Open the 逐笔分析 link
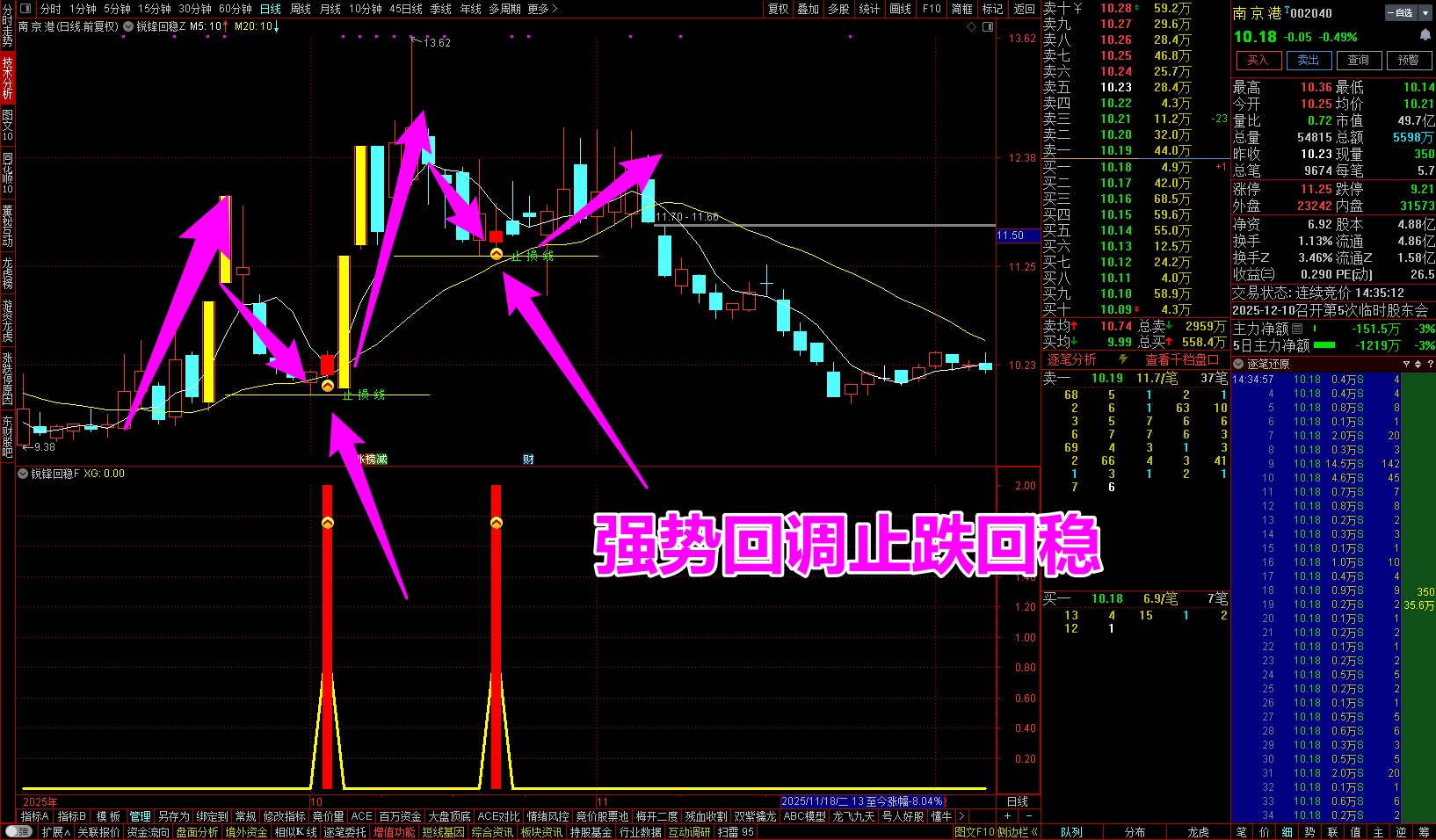 click(1071, 359)
